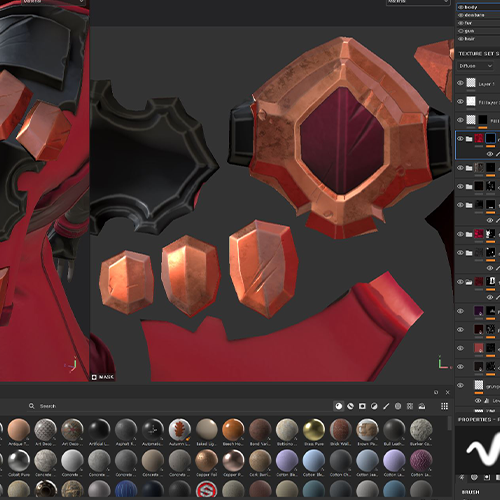Image resolution: width=500 pixels, height=500 pixels.
Task: Click the assets Search field
Action: click(180, 406)
